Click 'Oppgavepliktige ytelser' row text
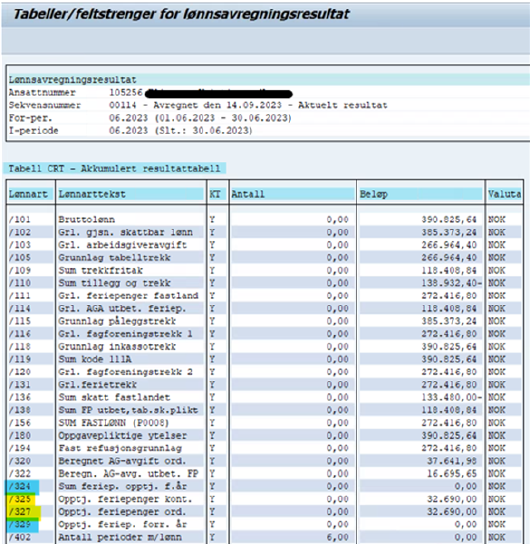Viewport: 530px width, 544px height. pos(122,436)
